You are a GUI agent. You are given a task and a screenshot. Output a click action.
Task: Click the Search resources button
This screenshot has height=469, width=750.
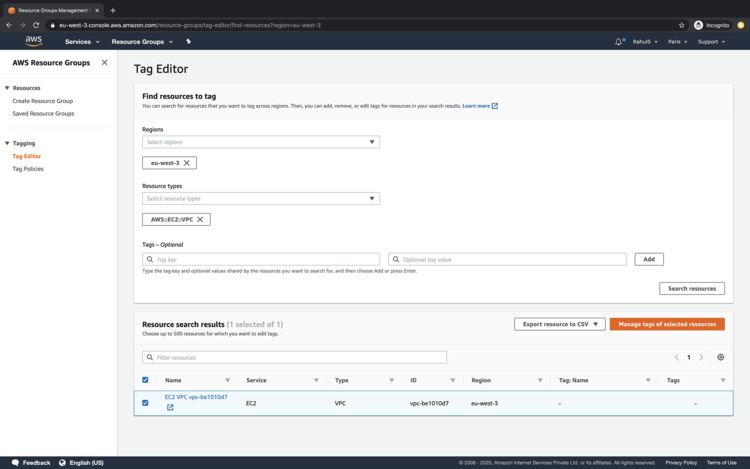[691, 288]
